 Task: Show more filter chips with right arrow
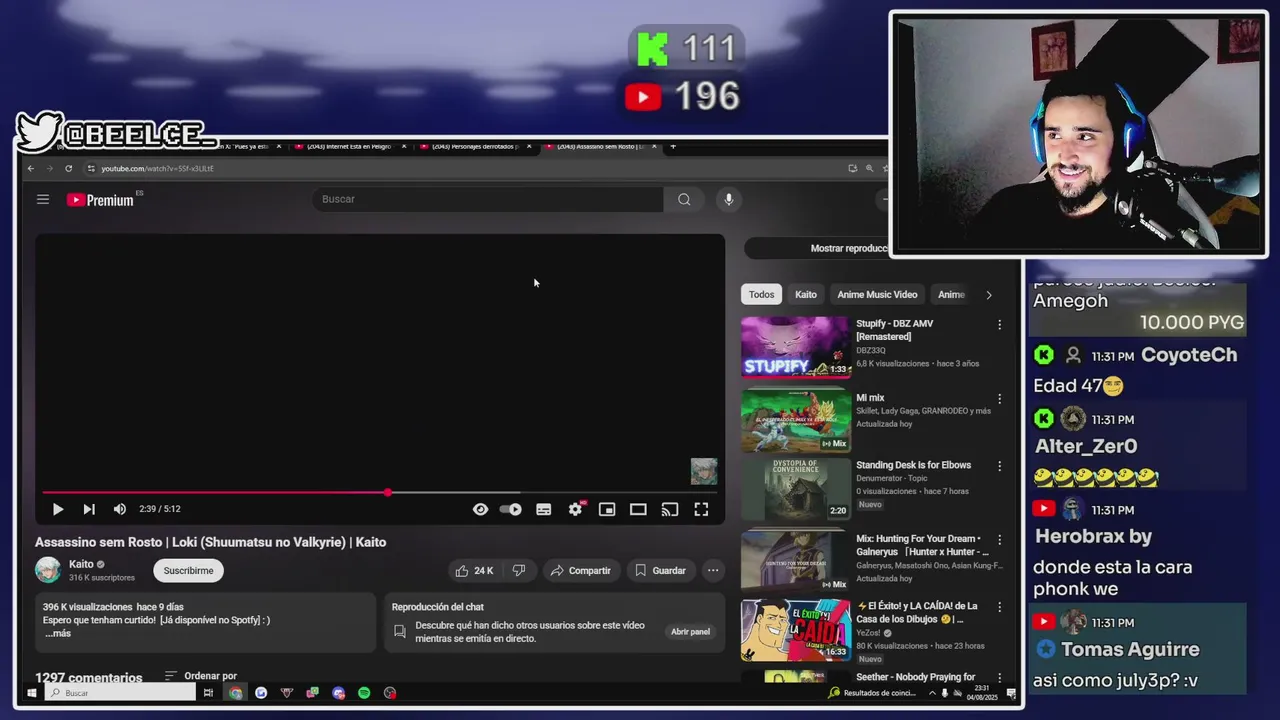click(x=989, y=295)
